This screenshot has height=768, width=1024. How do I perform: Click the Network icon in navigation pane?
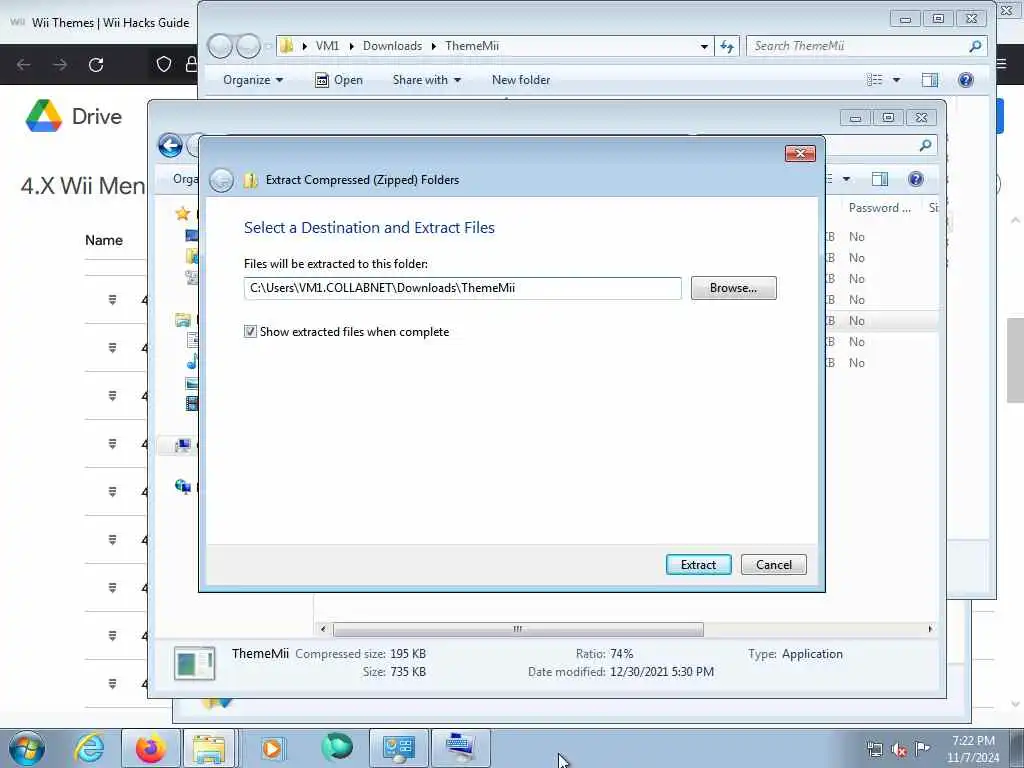tap(182, 486)
